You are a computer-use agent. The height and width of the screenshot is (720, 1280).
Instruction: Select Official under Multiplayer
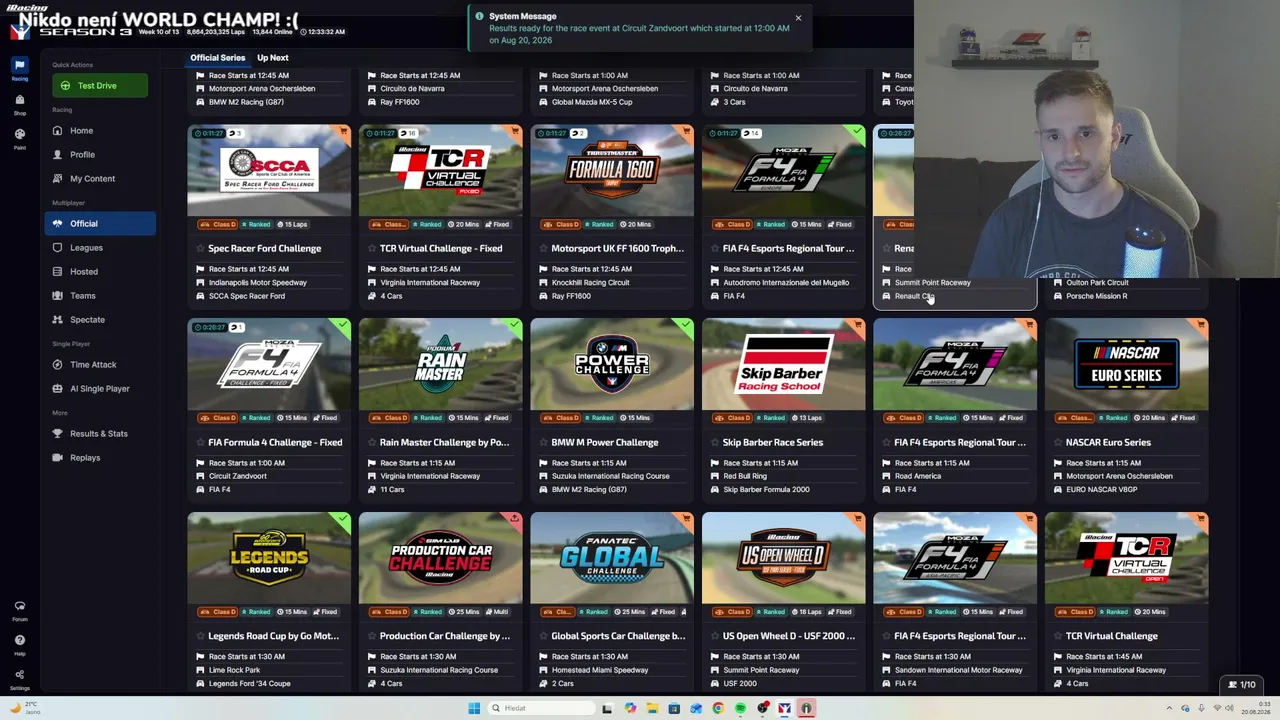pos(100,223)
